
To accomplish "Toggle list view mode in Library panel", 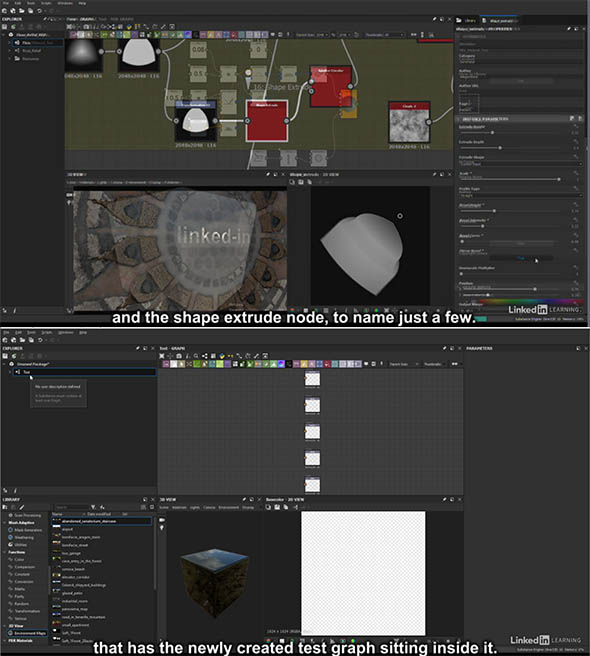I will (x=144, y=507).
